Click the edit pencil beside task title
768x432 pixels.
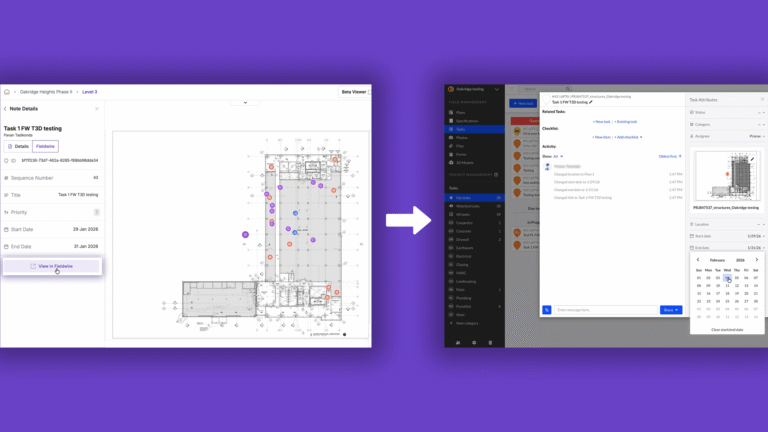click(x=591, y=102)
